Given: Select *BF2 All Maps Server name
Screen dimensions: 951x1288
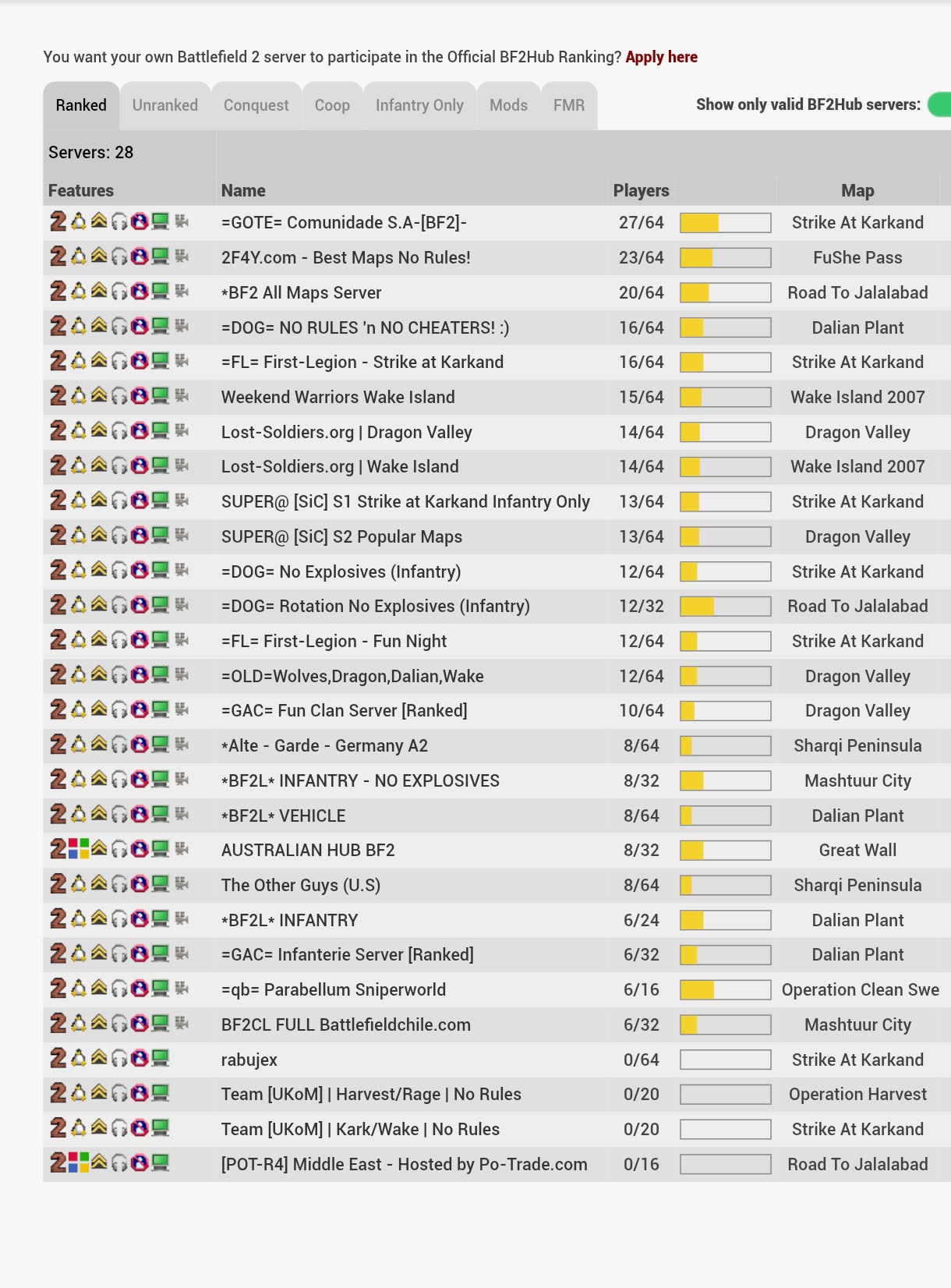Looking at the screenshot, I should [302, 292].
